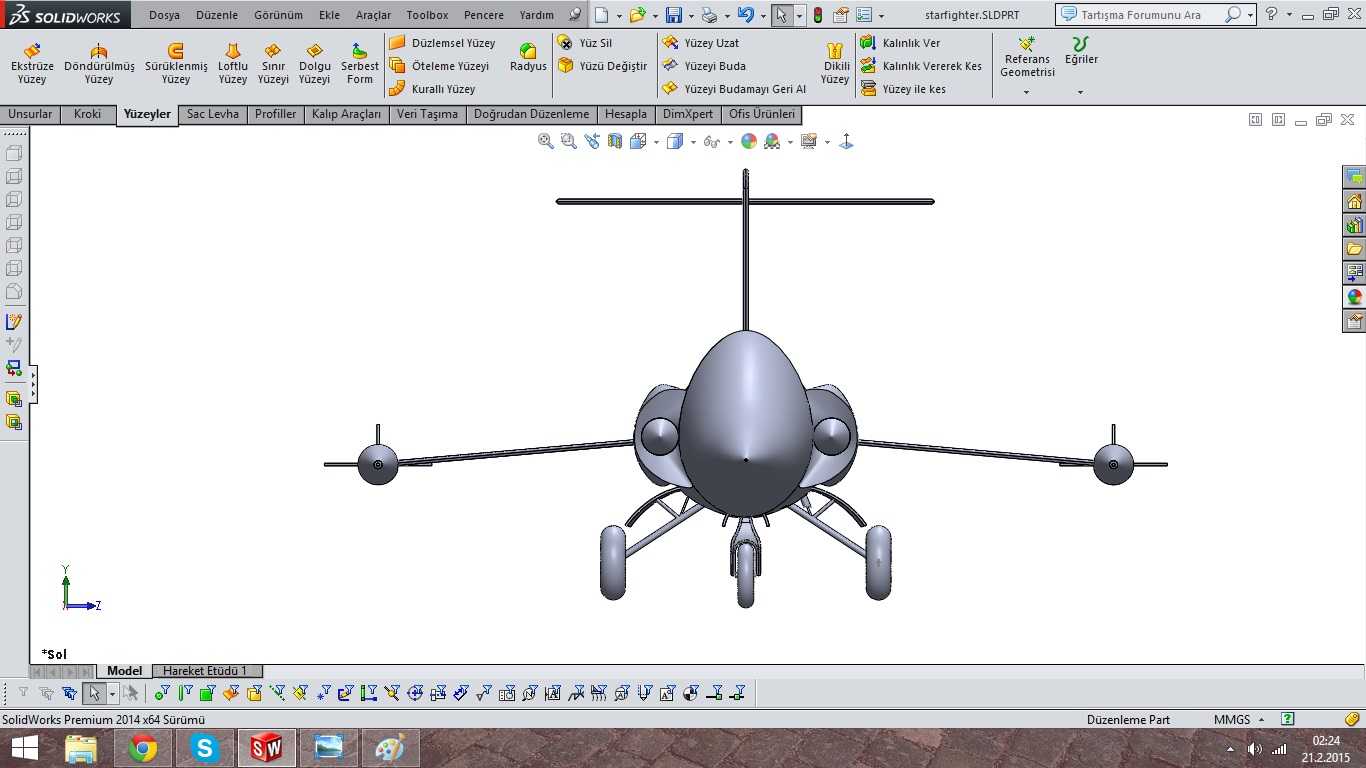Select the Ekstrüze Yüzey tool
The height and width of the screenshot is (768, 1366).
[32, 63]
